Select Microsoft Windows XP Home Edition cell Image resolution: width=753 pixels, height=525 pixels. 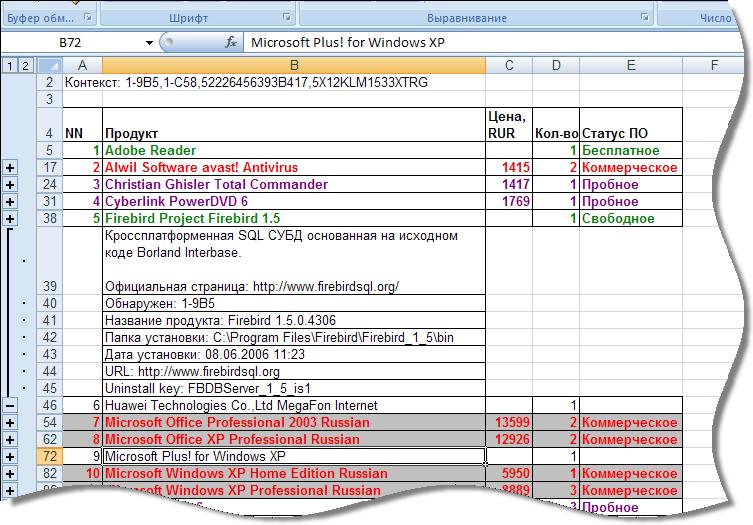coord(294,474)
